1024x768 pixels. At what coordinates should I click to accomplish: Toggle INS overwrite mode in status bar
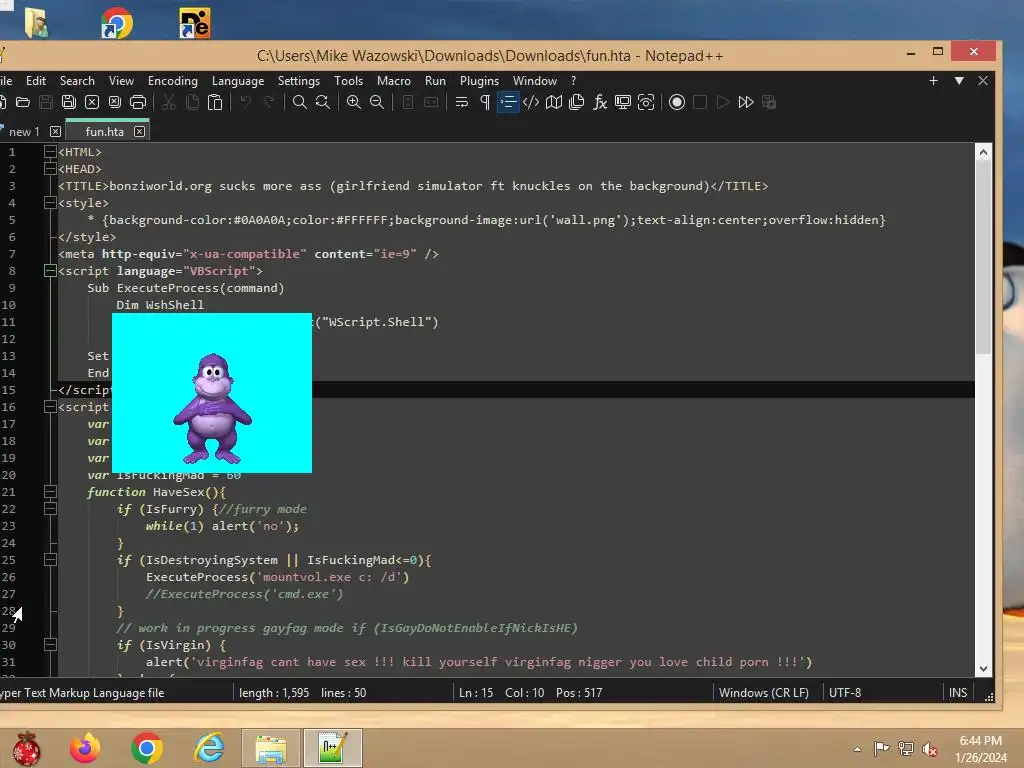[x=958, y=692]
